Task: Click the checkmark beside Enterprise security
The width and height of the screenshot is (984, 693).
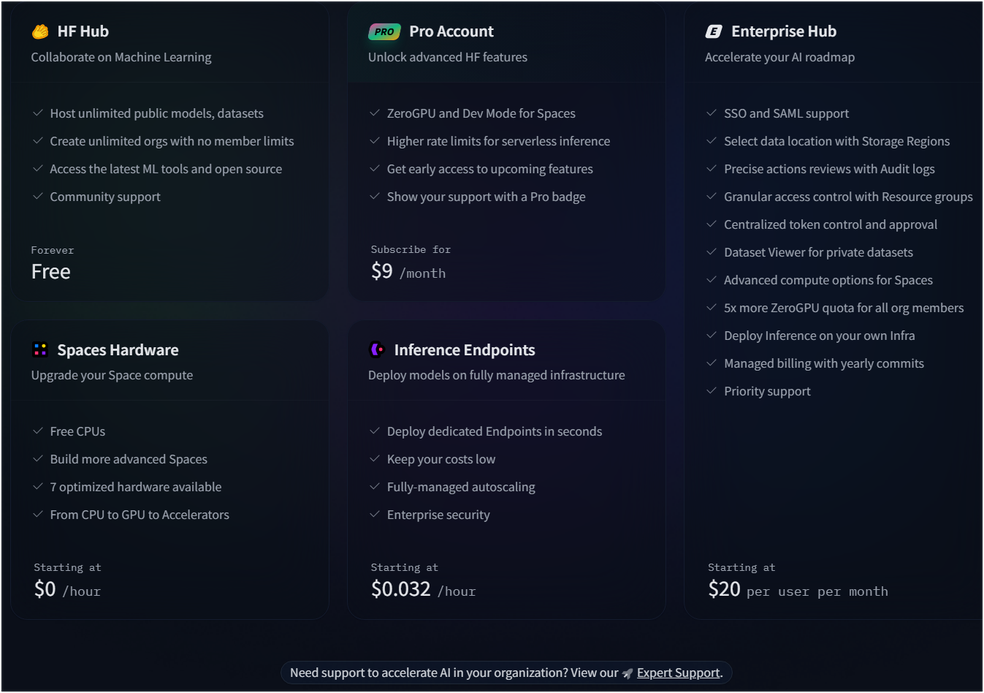Action: (375, 515)
